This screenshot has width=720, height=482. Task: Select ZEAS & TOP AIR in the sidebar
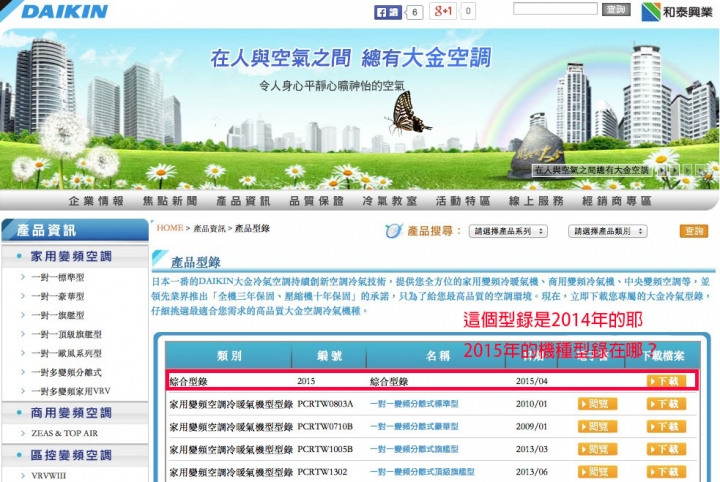point(64,433)
